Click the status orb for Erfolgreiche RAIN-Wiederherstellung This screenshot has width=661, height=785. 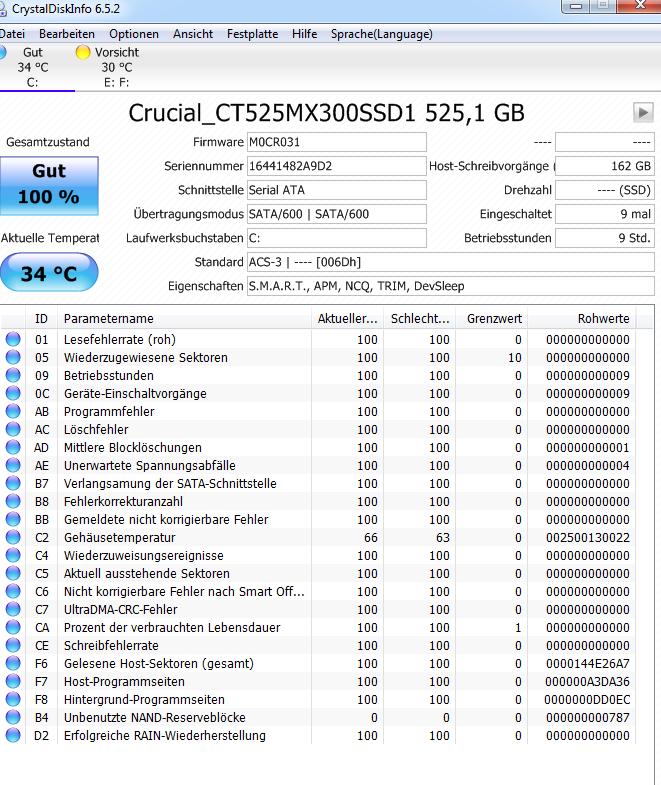pyautogui.click(x=13, y=735)
